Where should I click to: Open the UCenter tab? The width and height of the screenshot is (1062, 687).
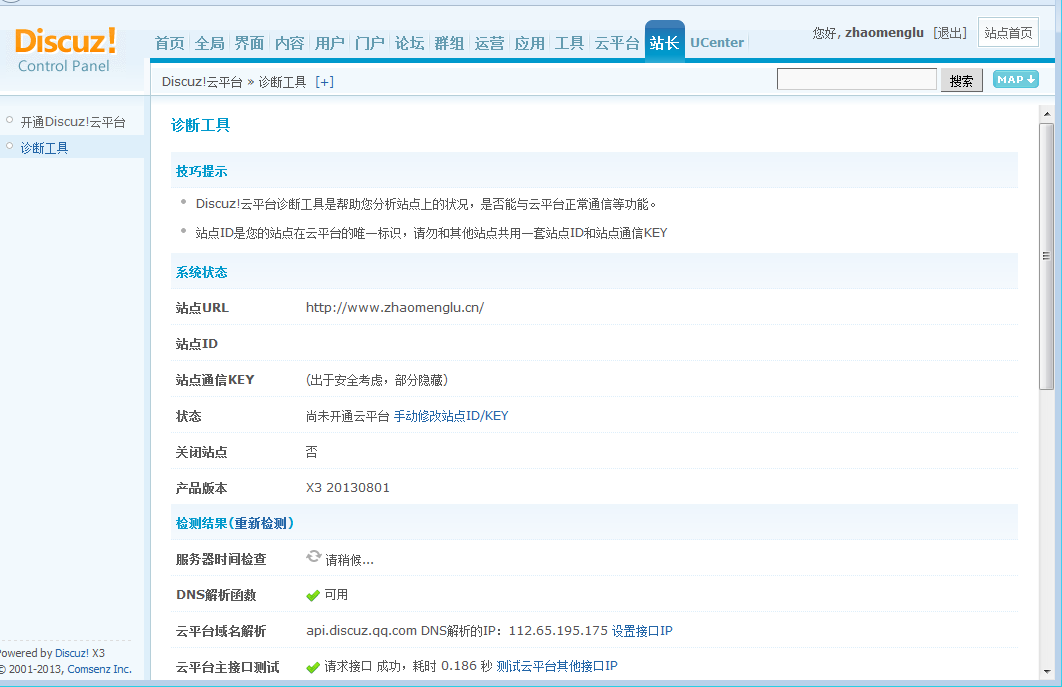(x=717, y=43)
